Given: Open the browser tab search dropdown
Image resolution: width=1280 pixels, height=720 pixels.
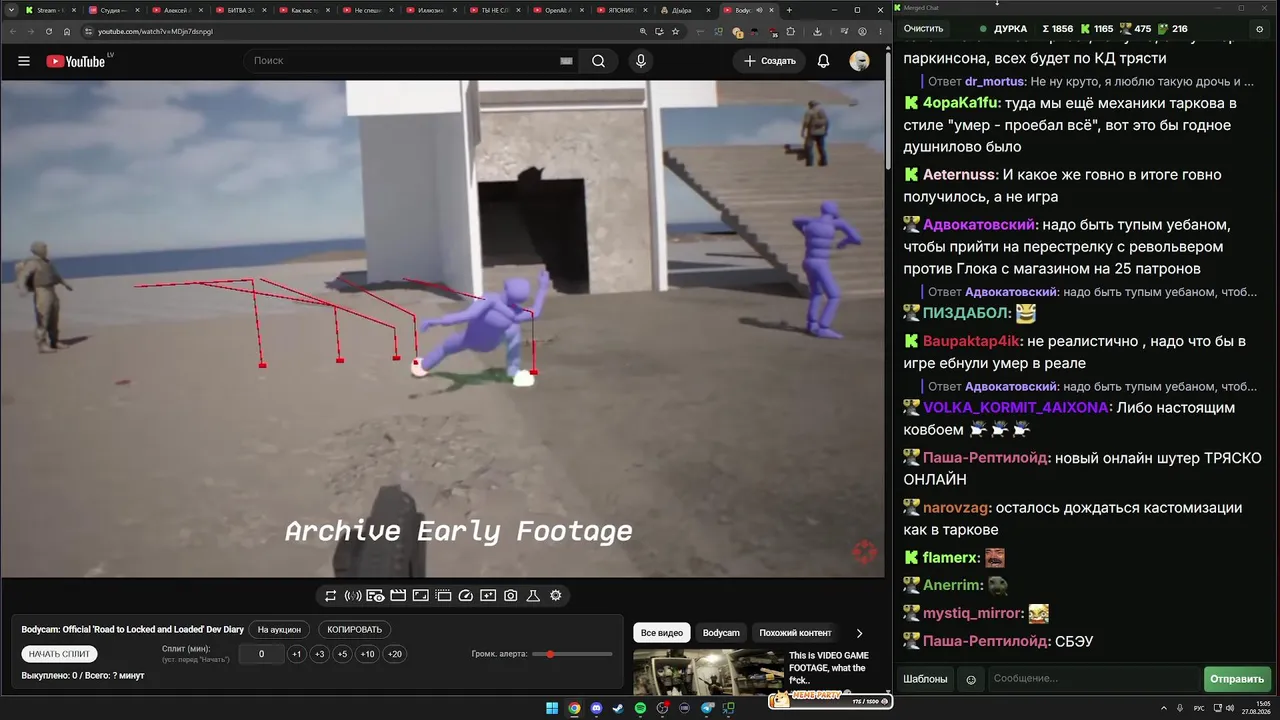Looking at the screenshot, I should 11,10.
